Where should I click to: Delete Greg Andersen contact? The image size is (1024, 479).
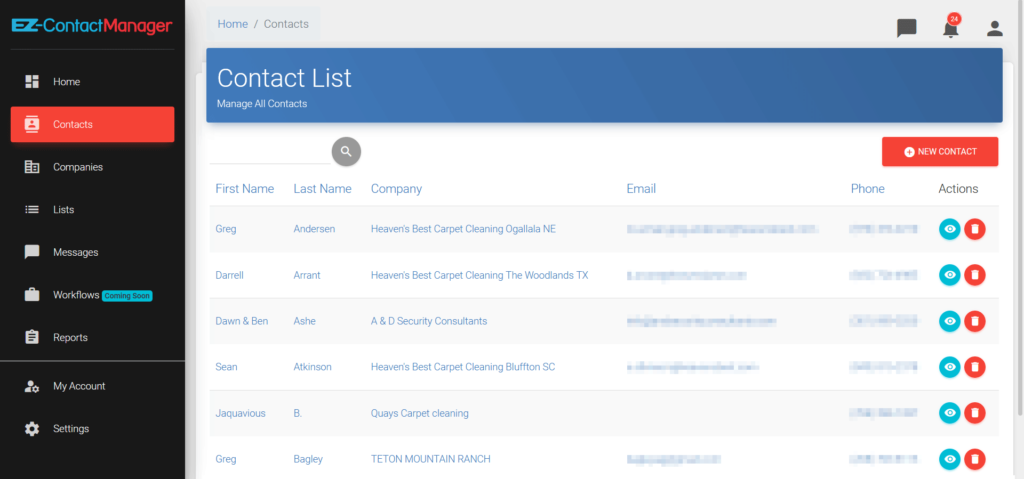[x=975, y=229]
